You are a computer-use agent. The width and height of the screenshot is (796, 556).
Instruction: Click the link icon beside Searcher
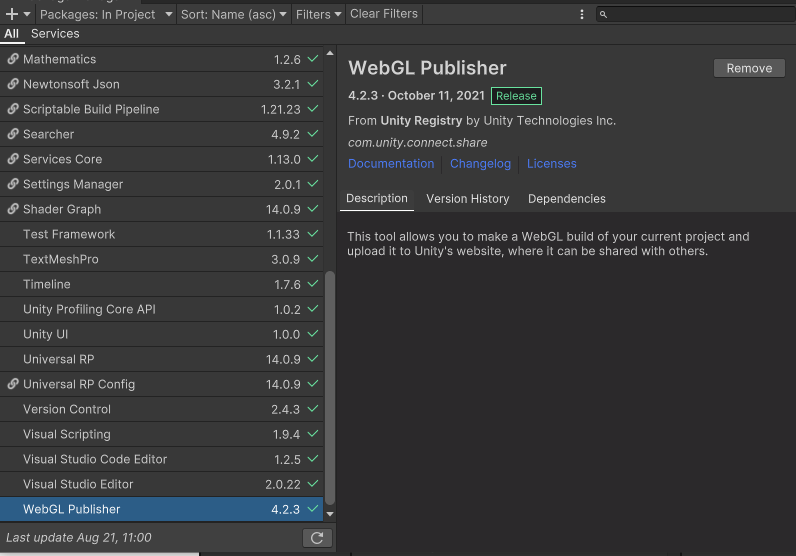13,134
